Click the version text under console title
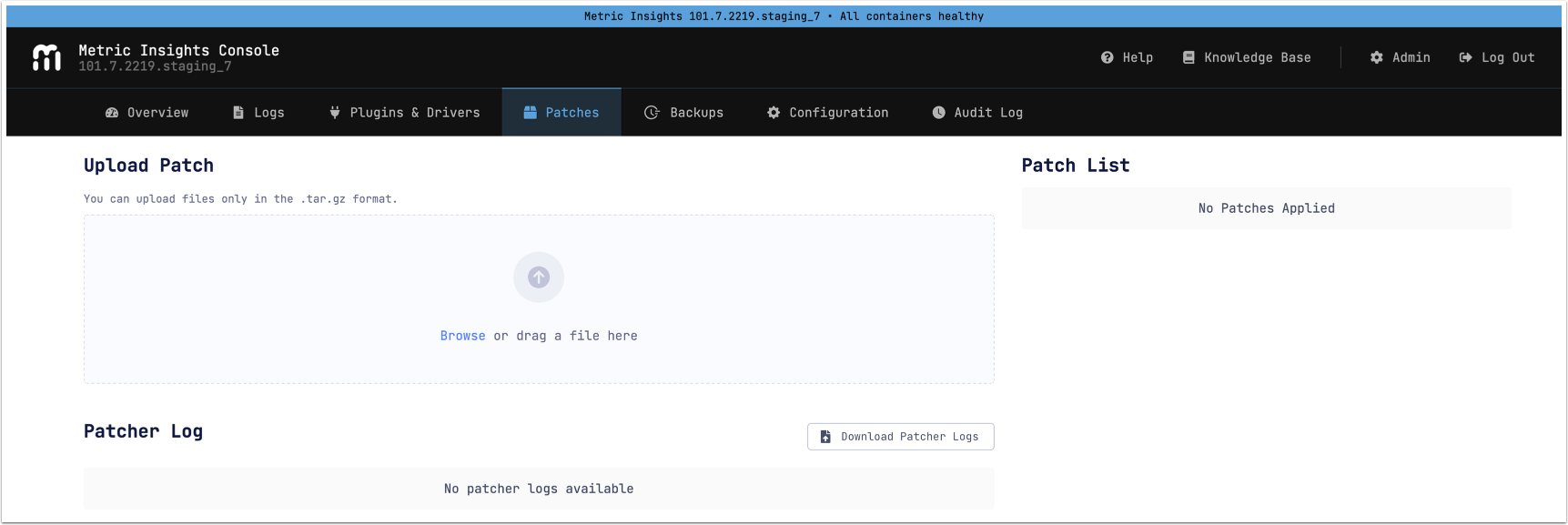 [x=155, y=66]
